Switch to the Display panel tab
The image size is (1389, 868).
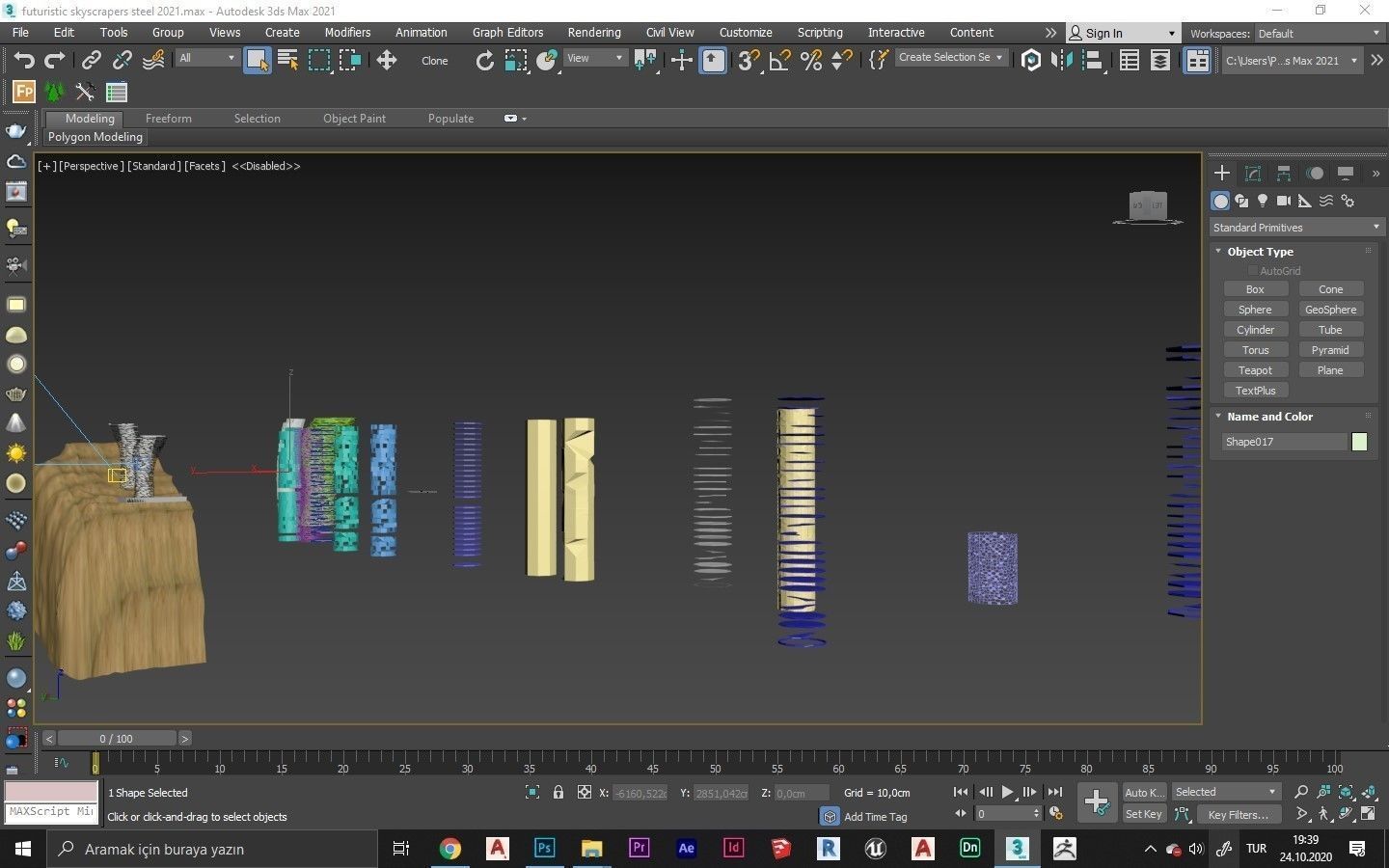1346,174
